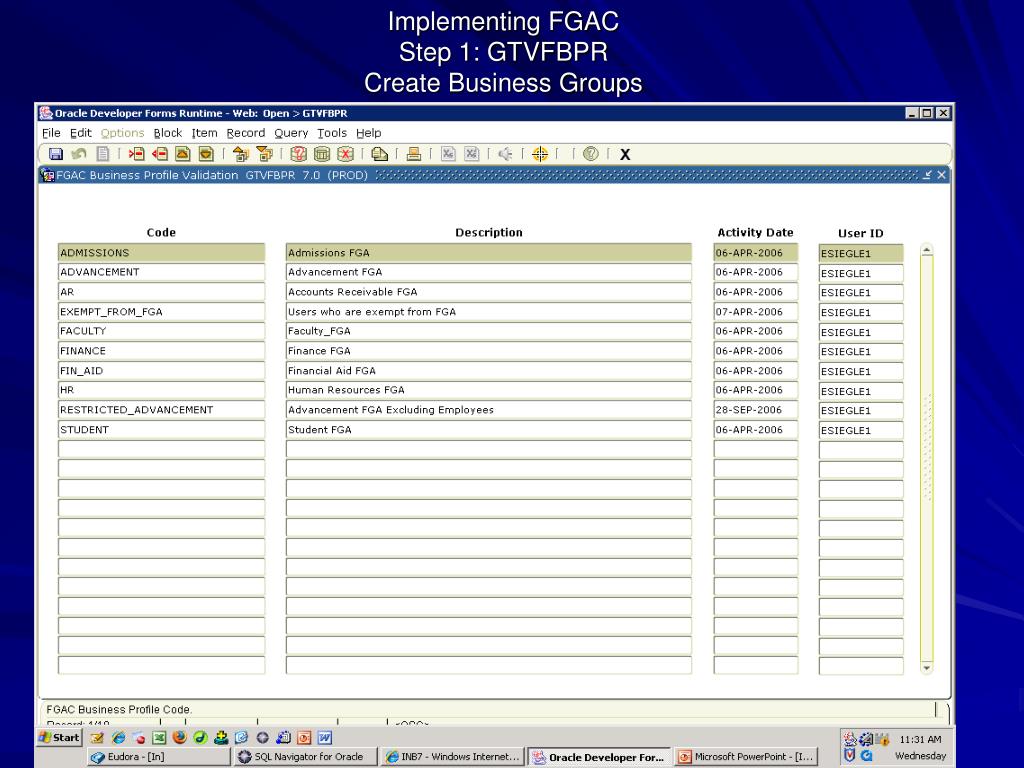Switch to INB7 - Windows Internet taskbar button

pyautogui.click(x=452, y=757)
